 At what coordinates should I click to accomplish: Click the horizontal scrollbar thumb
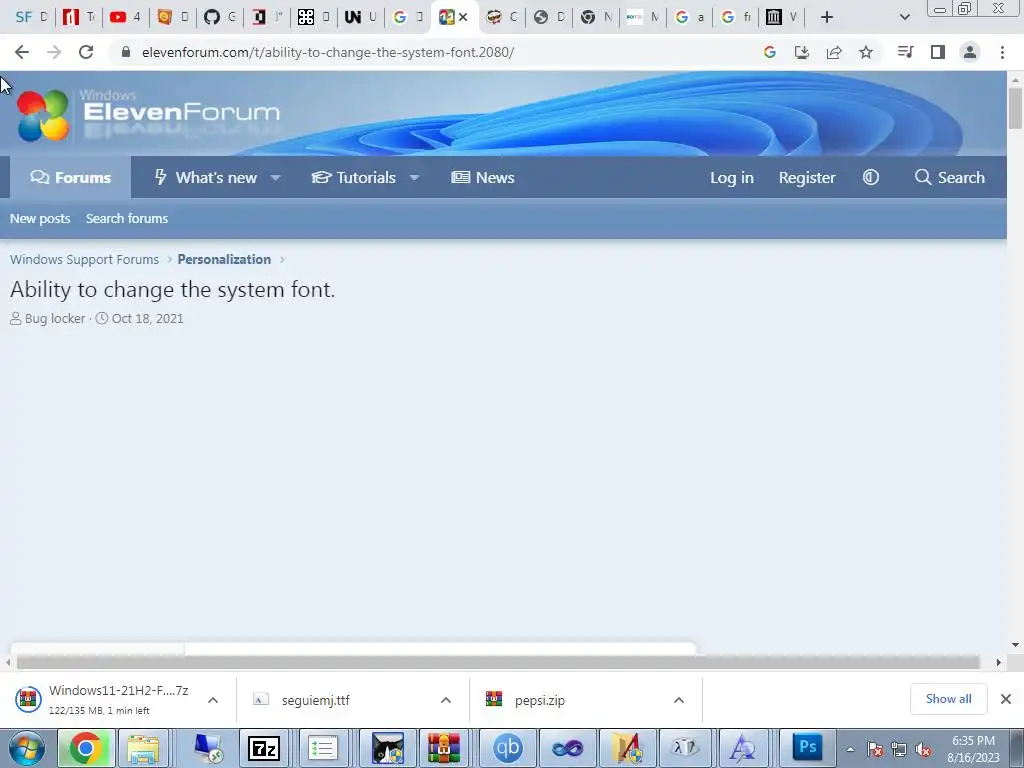click(498, 662)
